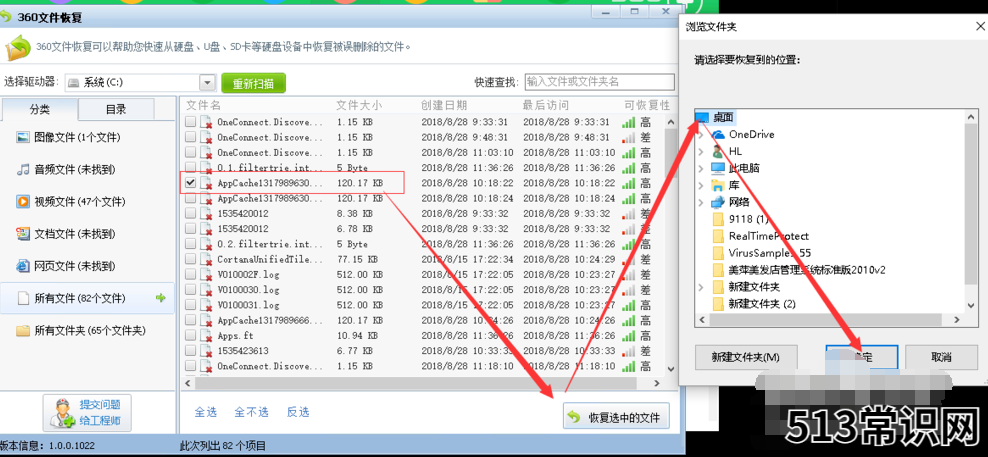Image resolution: width=988 pixels, height=457 pixels.
Task: Expand the 新建文件夹 tree node
Action: click(701, 287)
